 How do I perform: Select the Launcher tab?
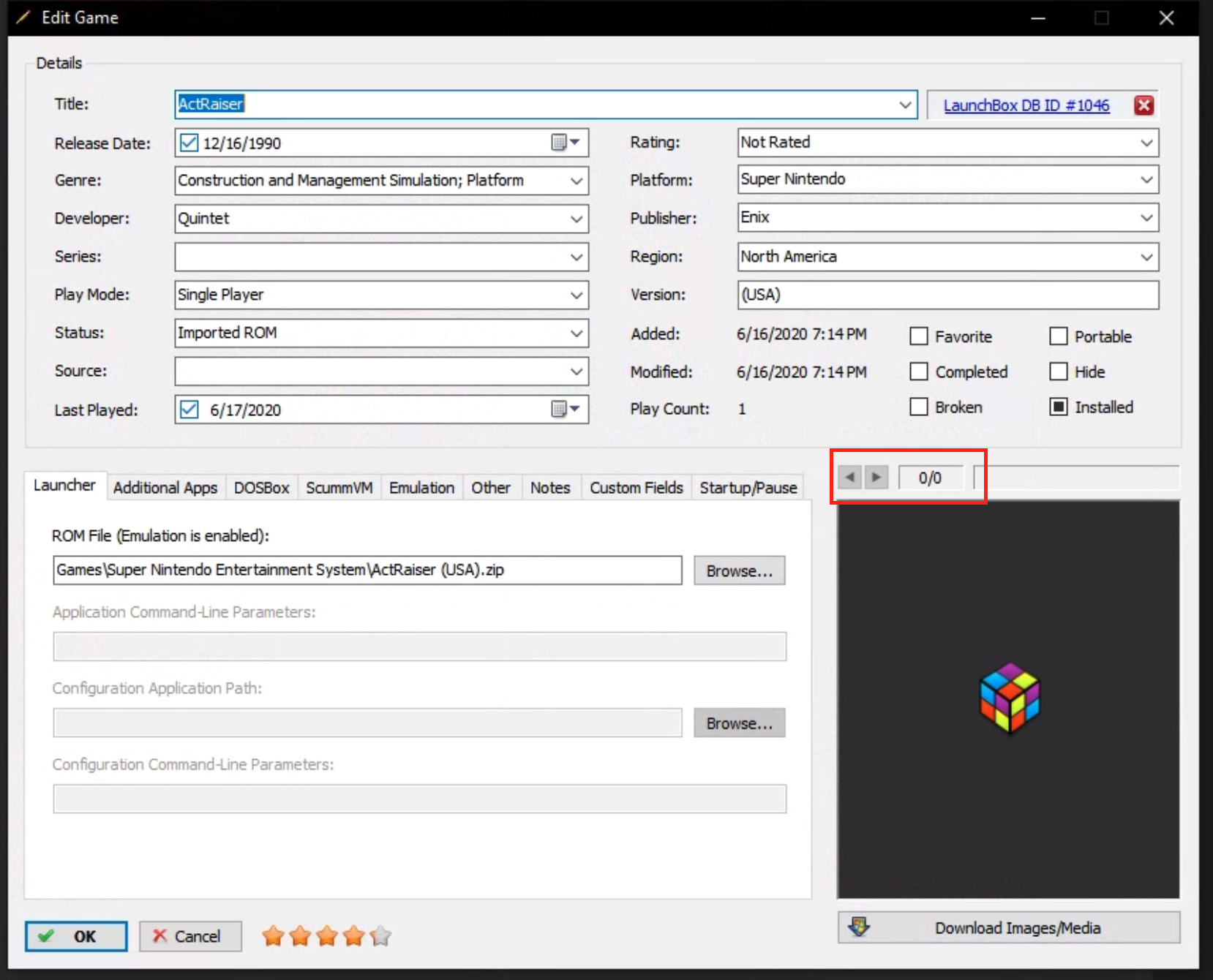(x=64, y=486)
